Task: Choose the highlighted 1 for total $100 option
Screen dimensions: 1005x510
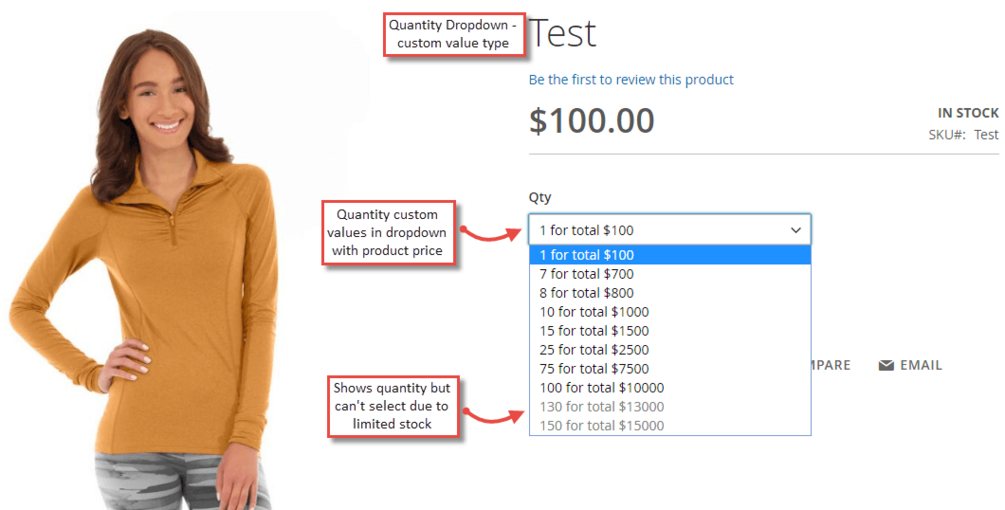Action: tap(670, 254)
